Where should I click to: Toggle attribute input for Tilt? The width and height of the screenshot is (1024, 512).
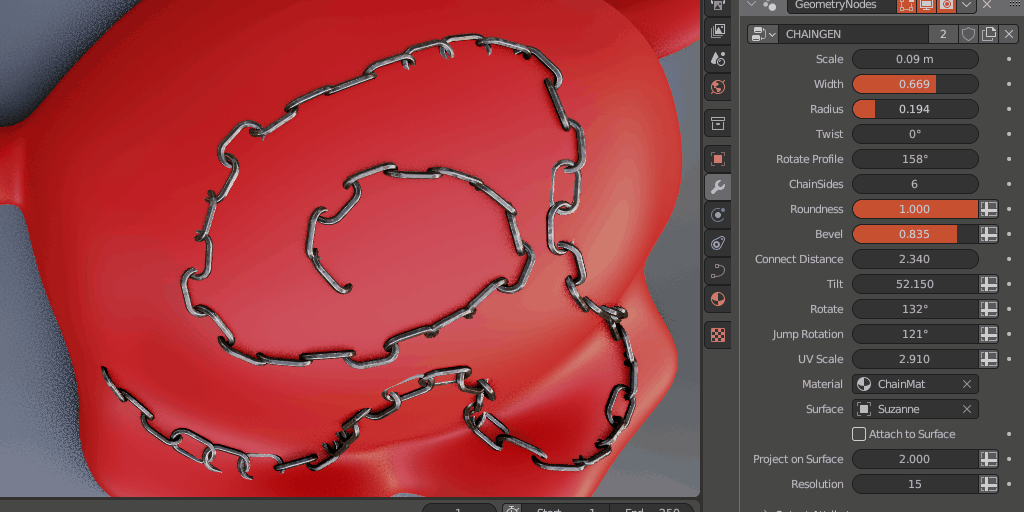(989, 284)
